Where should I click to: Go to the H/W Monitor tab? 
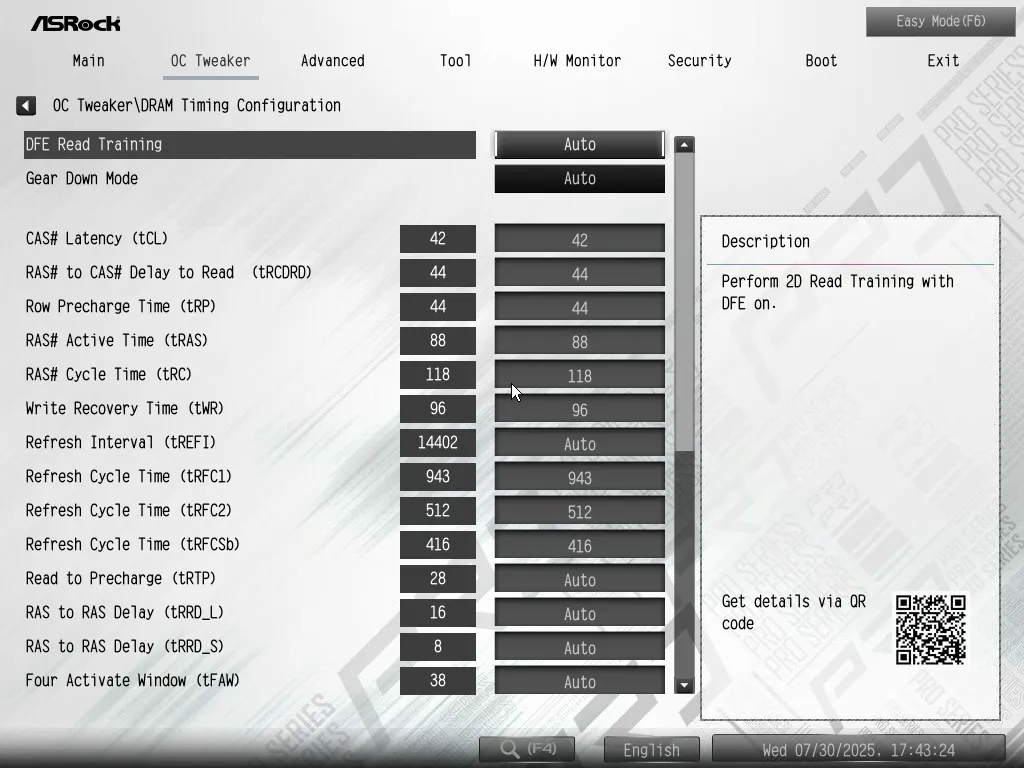click(577, 61)
